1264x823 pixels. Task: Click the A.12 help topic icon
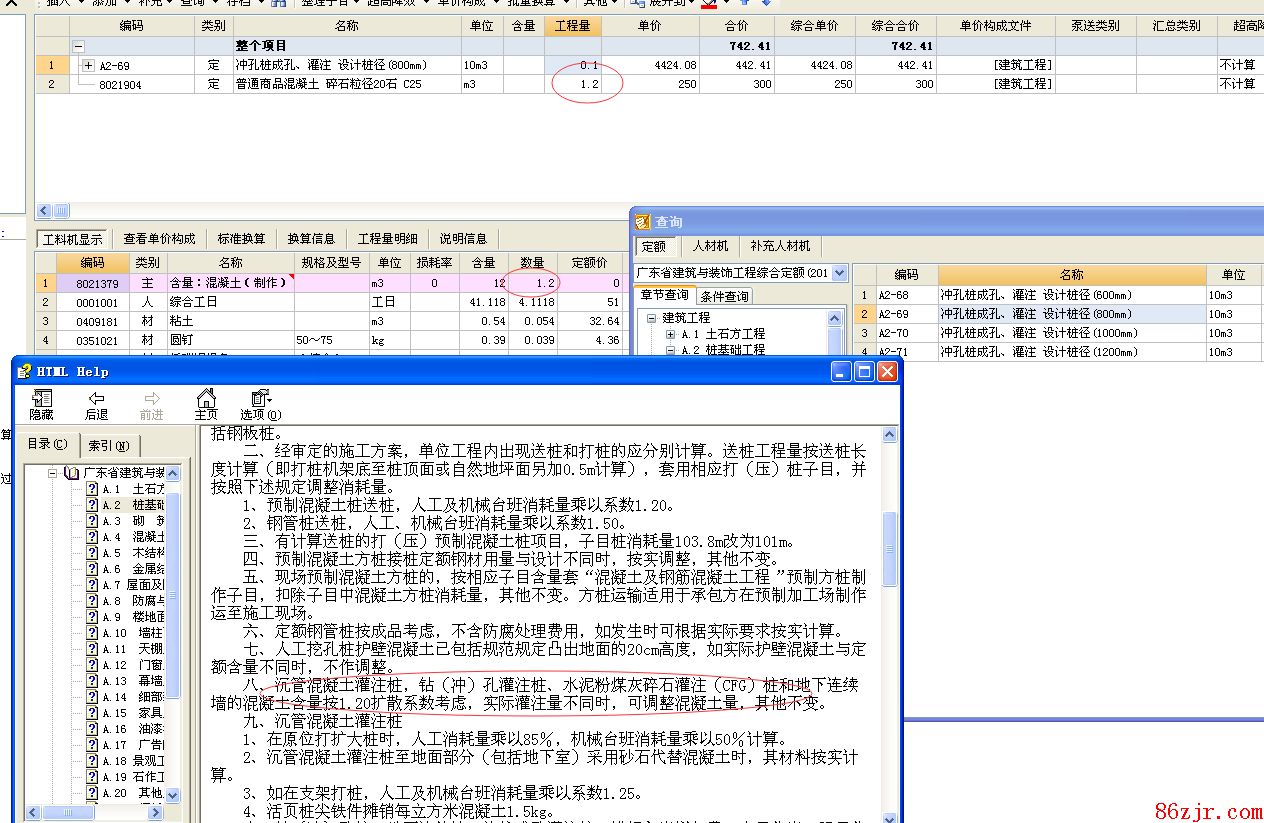pyautogui.click(x=92, y=665)
